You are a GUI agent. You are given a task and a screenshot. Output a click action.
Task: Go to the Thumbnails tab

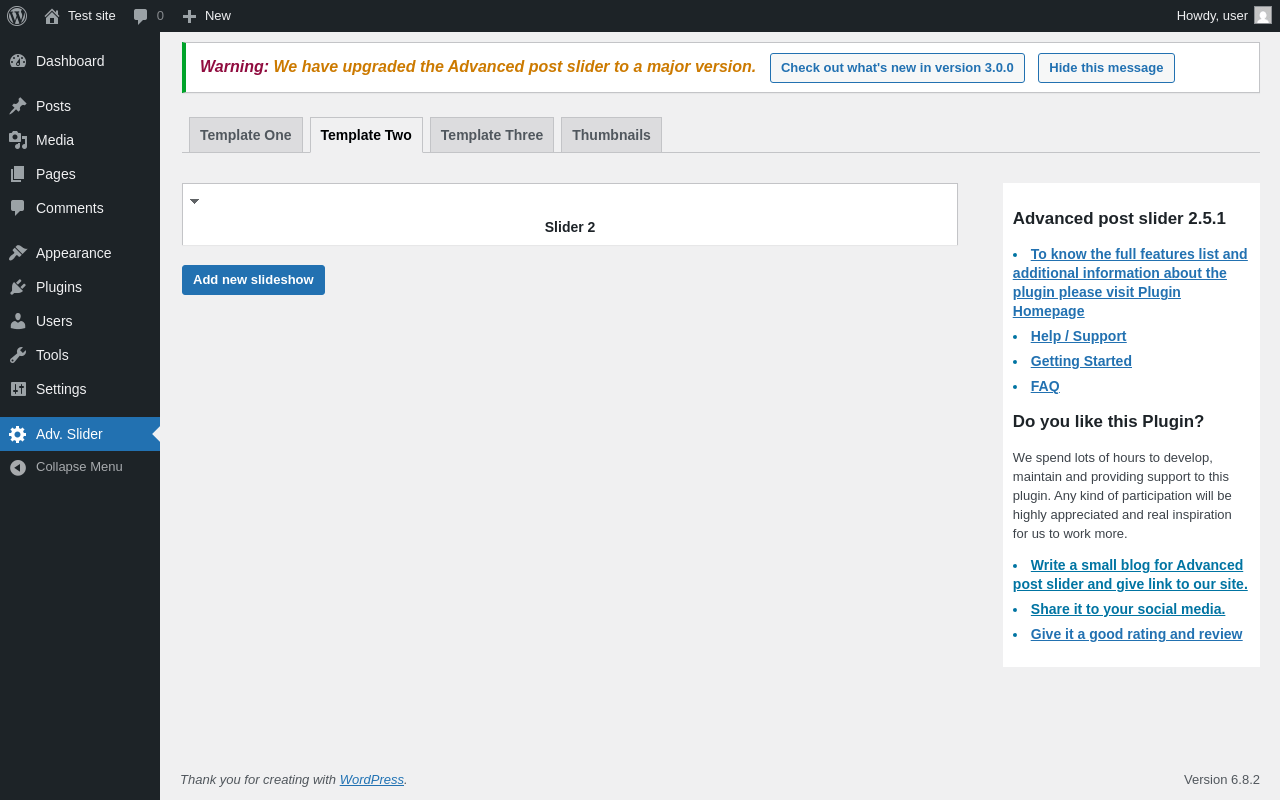[611, 135]
